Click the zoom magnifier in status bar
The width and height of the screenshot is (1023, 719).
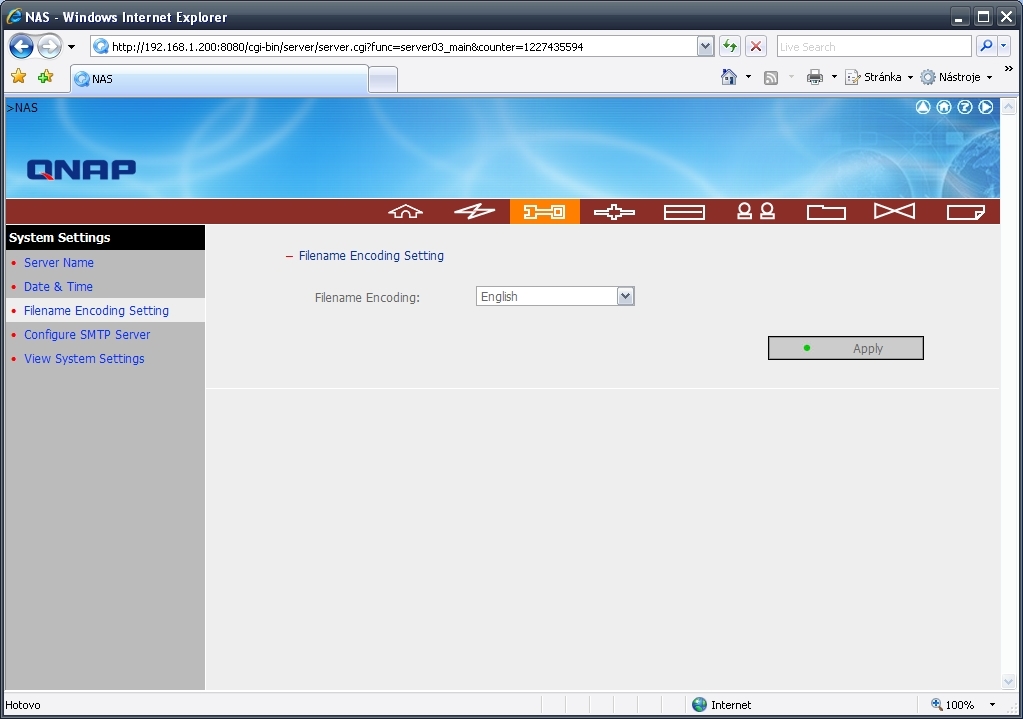pyautogui.click(x=936, y=704)
